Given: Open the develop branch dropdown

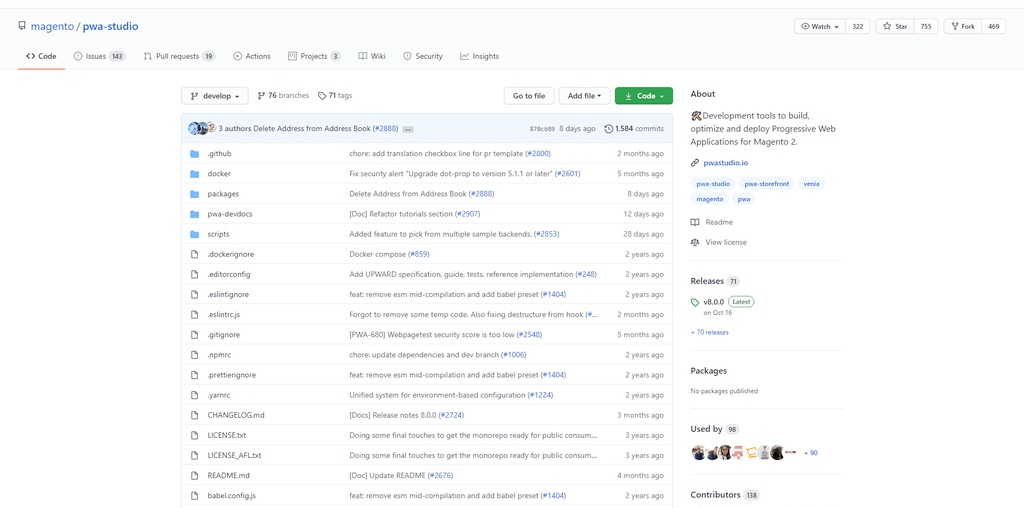Looking at the screenshot, I should (215, 96).
